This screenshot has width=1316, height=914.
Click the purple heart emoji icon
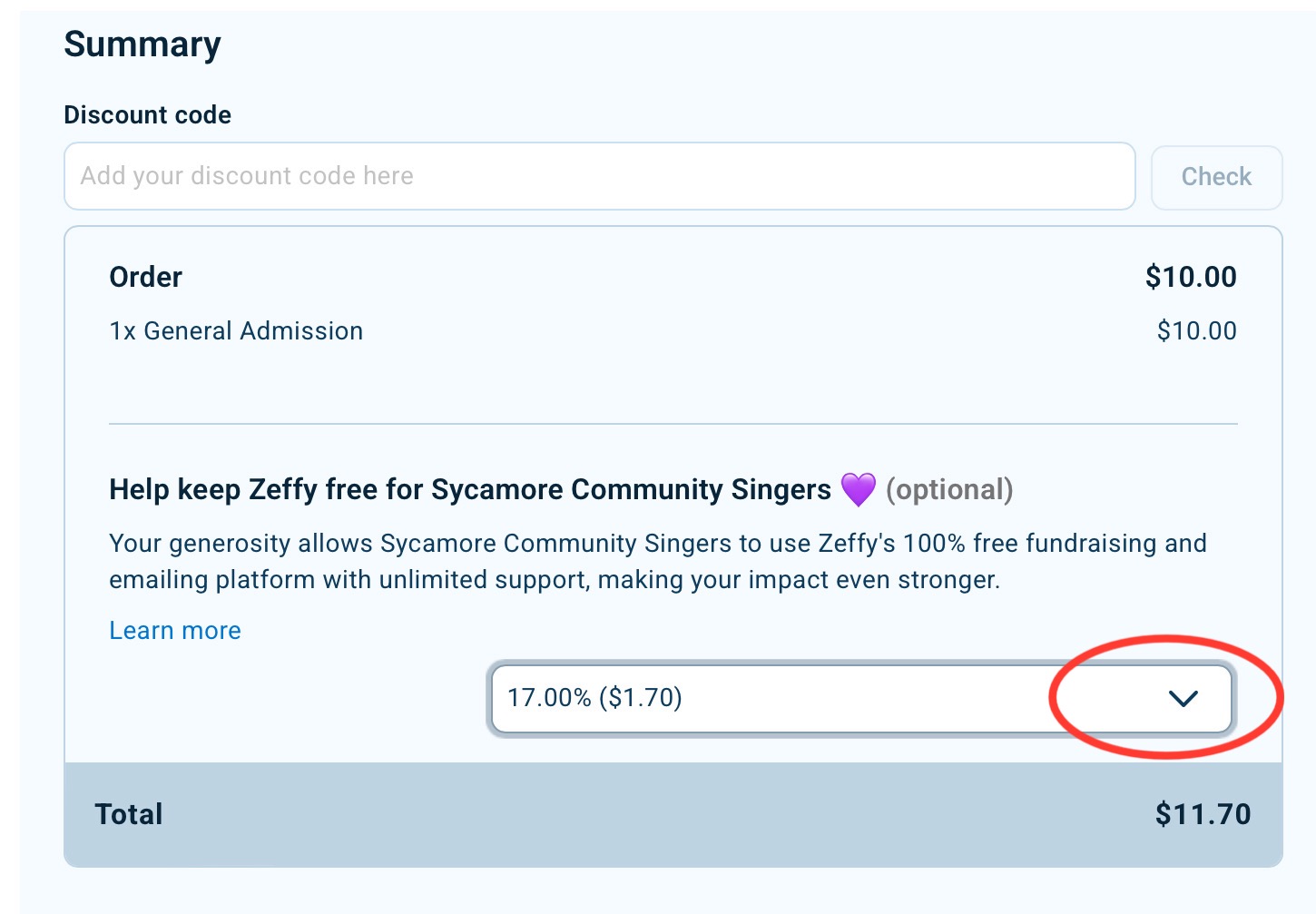click(x=858, y=489)
